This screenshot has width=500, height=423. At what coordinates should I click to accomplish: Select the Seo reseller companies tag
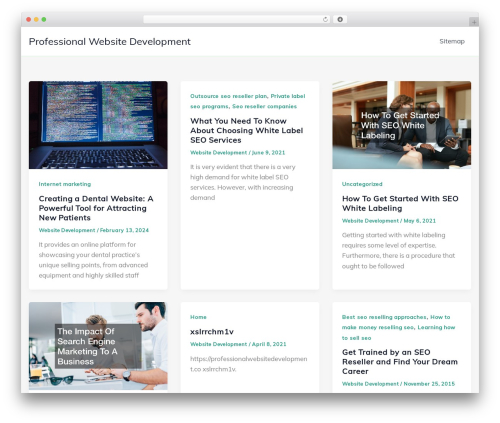264,106
